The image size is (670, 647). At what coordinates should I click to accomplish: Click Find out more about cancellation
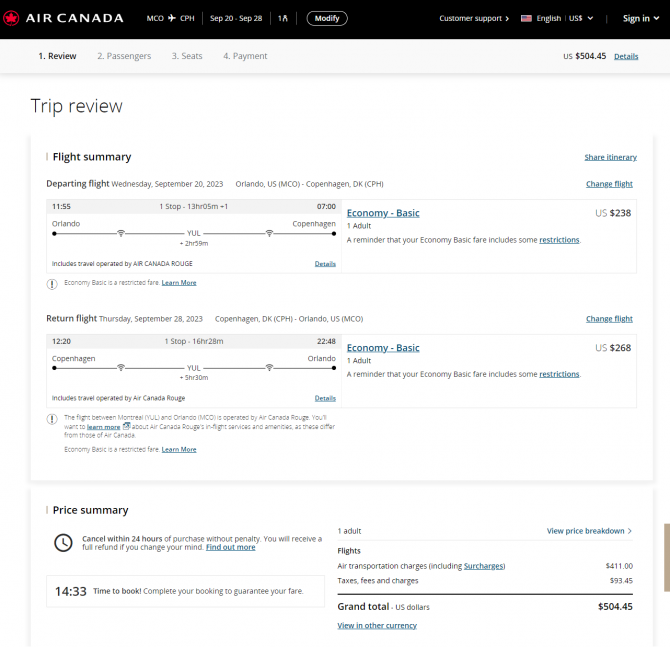pyautogui.click(x=230, y=547)
